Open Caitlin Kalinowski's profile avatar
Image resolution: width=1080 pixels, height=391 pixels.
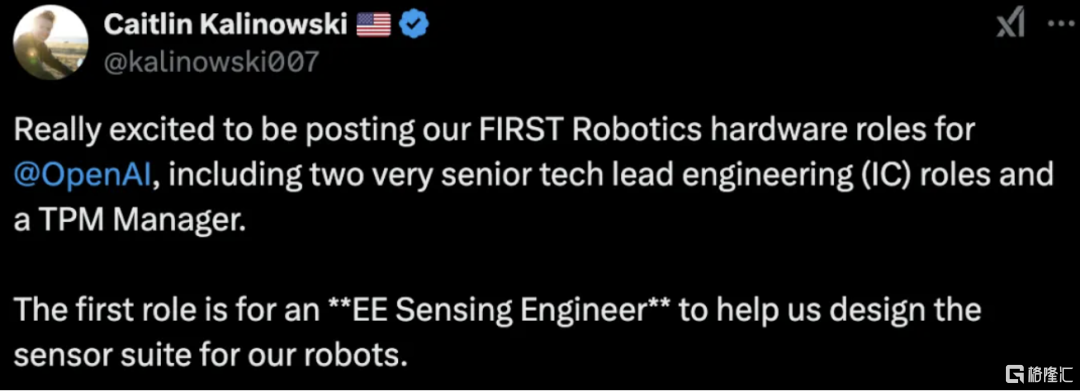(x=50, y=46)
